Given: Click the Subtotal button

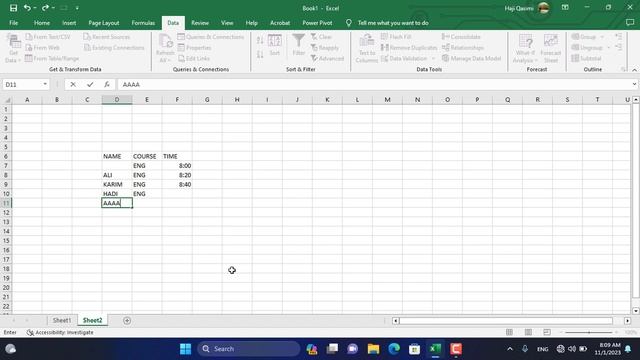Looking at the screenshot, I should [x=587, y=58].
